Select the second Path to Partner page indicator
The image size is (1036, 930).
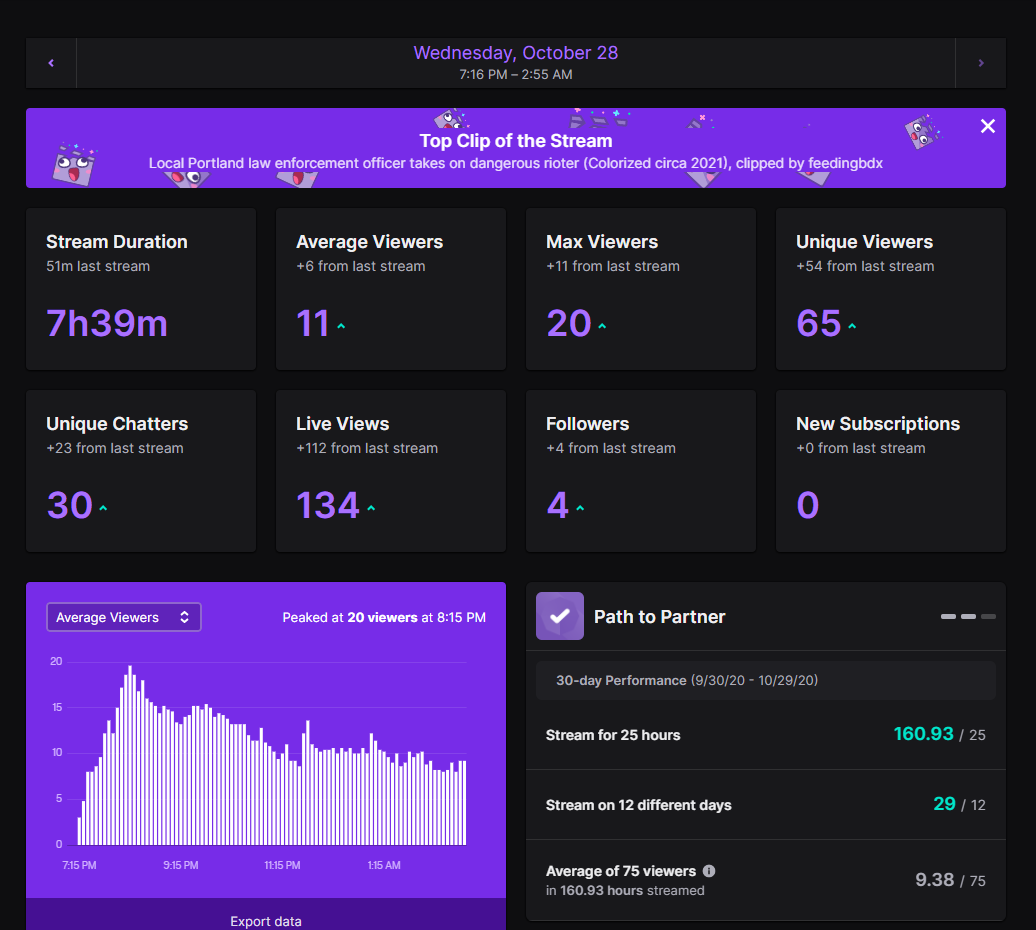pos(968,616)
